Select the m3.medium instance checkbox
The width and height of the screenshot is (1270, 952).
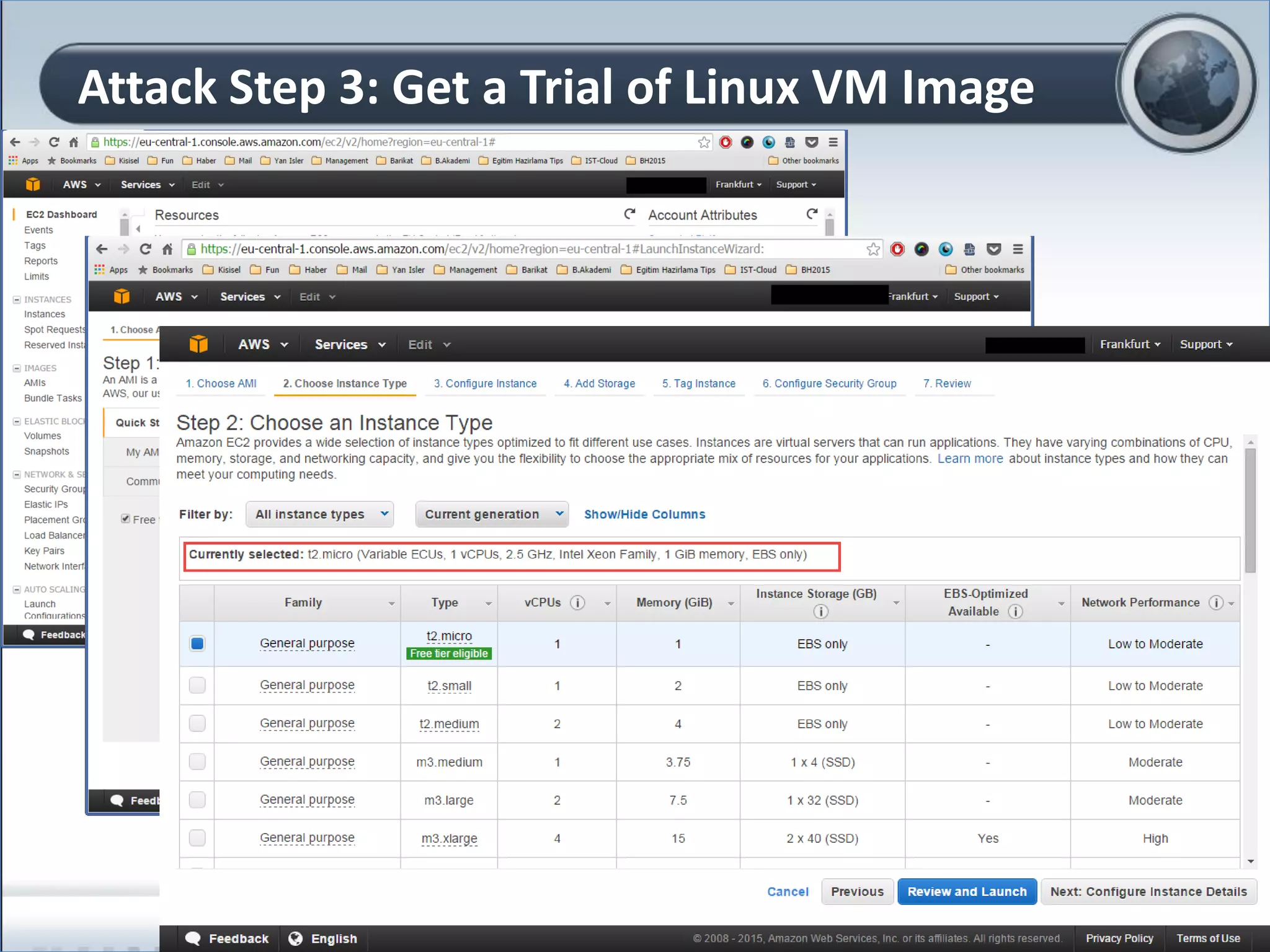coord(197,762)
